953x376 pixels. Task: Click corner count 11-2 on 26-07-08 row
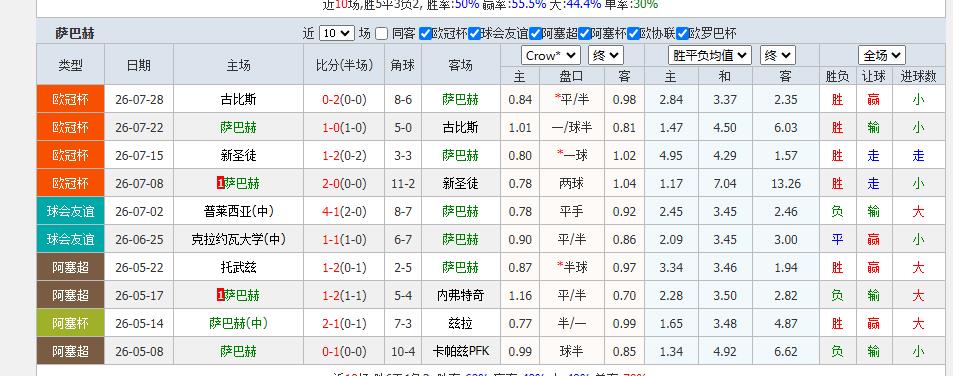402,183
